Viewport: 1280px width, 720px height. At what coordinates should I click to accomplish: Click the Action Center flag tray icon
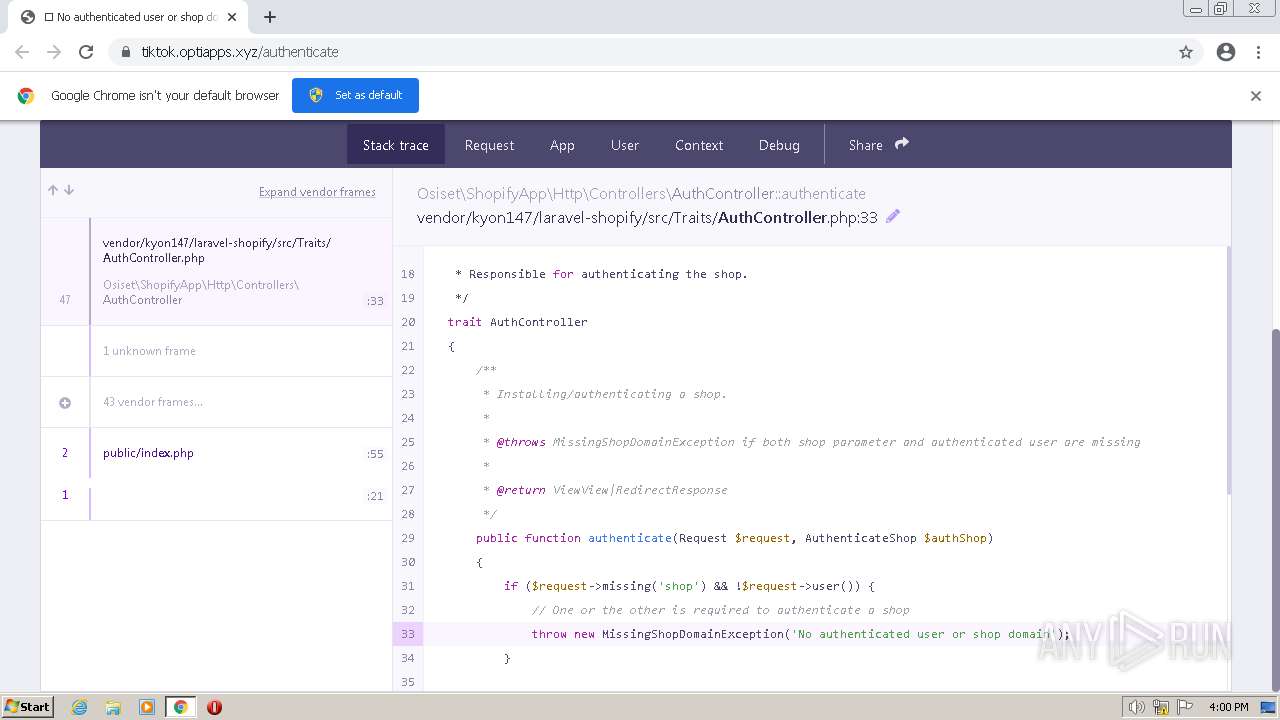[x=1186, y=707]
